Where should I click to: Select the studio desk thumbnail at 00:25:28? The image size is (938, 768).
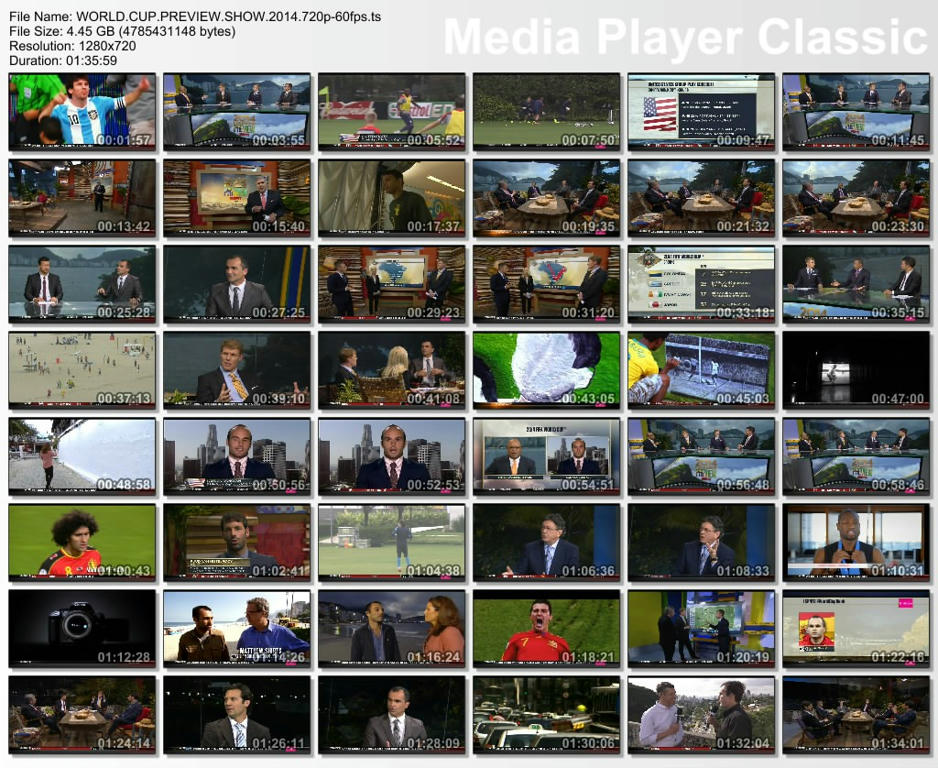[82, 283]
